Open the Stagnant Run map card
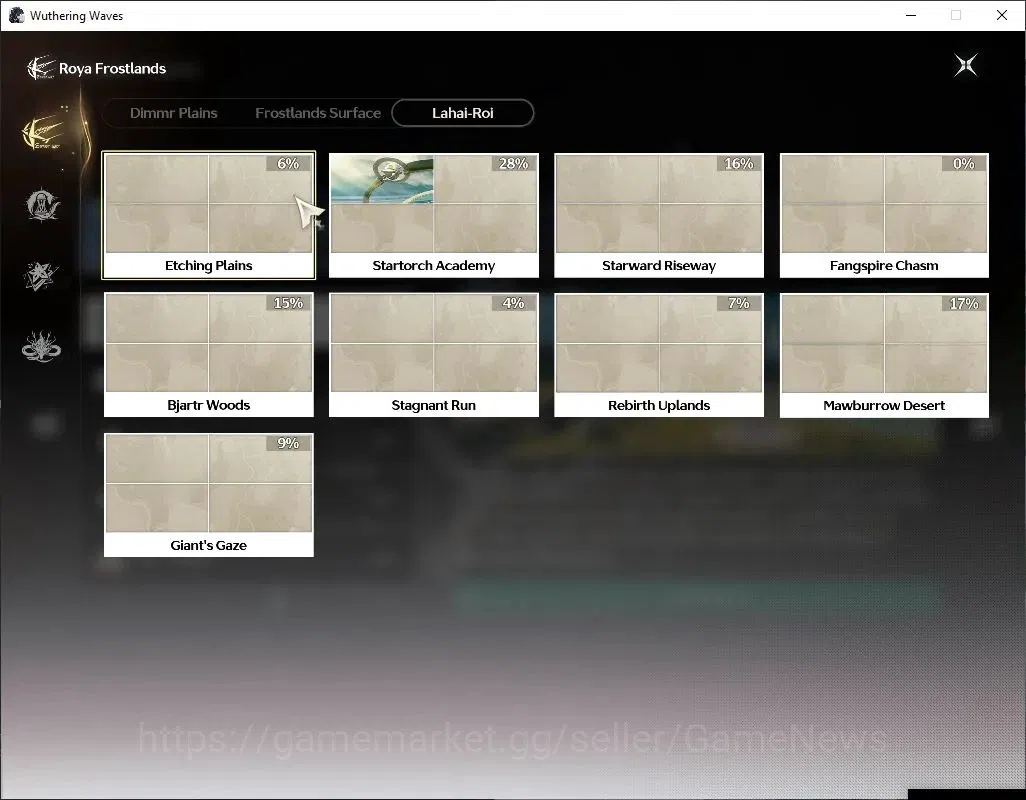Image resolution: width=1026 pixels, height=800 pixels. [x=434, y=355]
